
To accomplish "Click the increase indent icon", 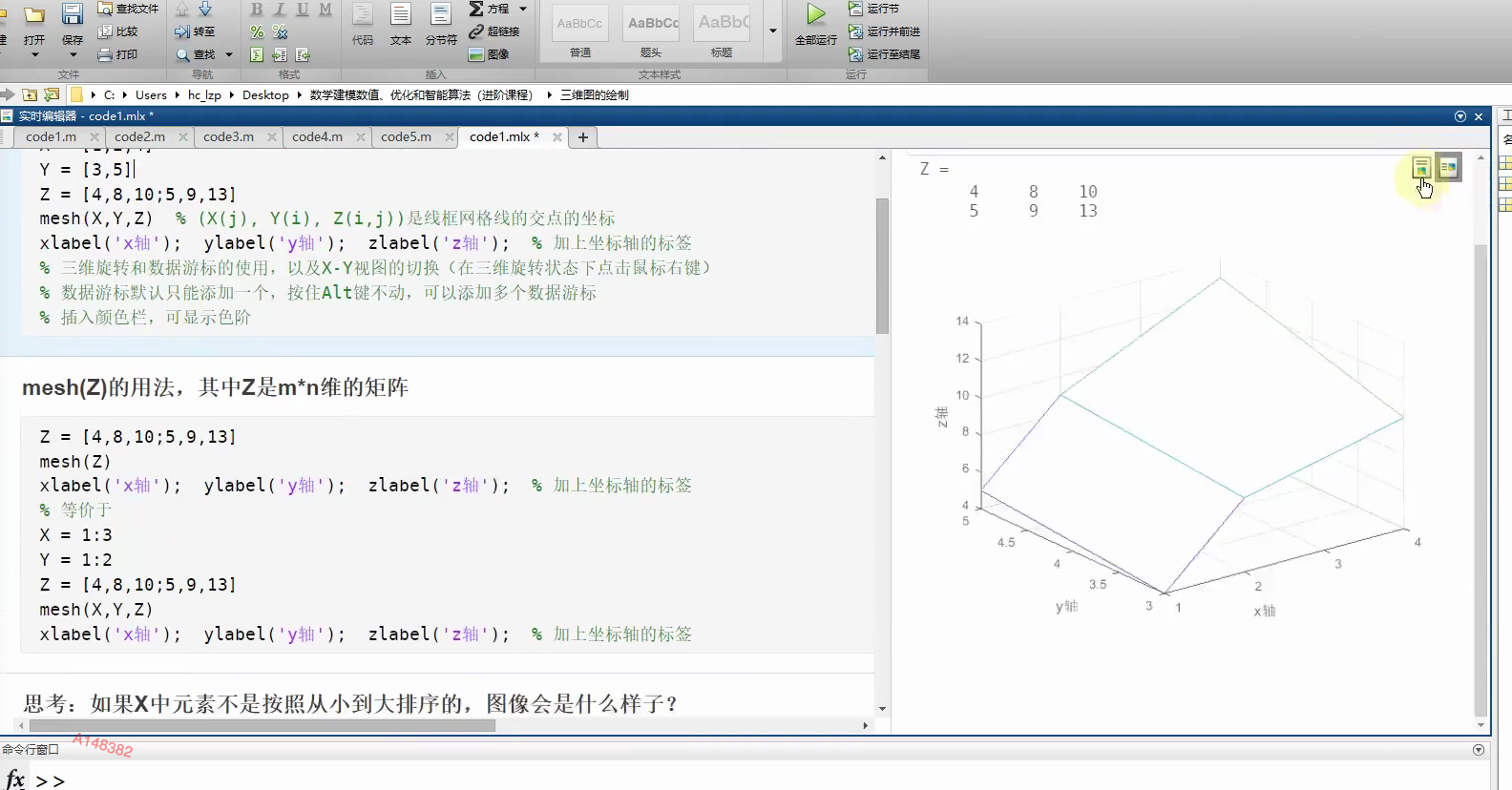I will pos(280,54).
